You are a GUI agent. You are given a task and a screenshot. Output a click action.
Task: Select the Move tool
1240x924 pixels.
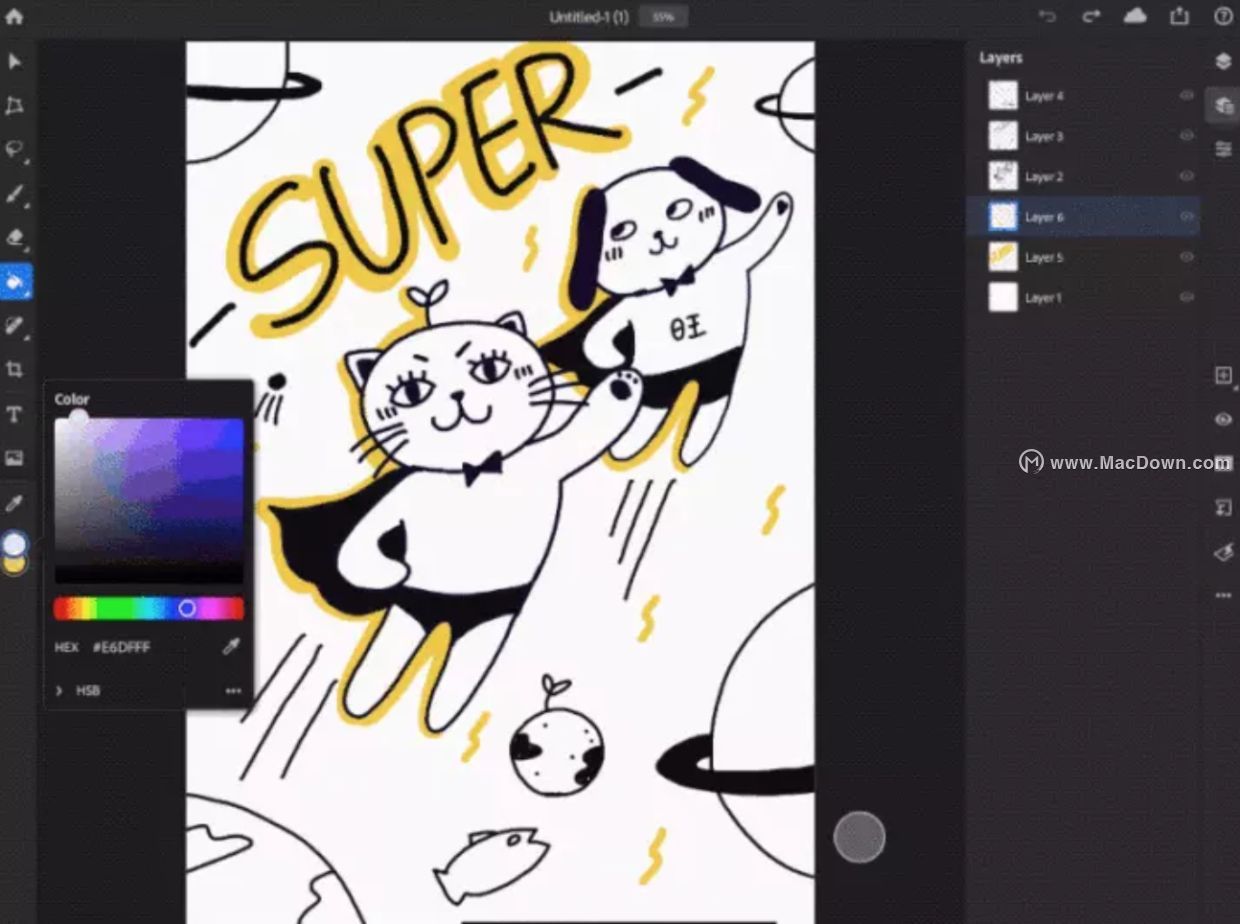(x=15, y=62)
